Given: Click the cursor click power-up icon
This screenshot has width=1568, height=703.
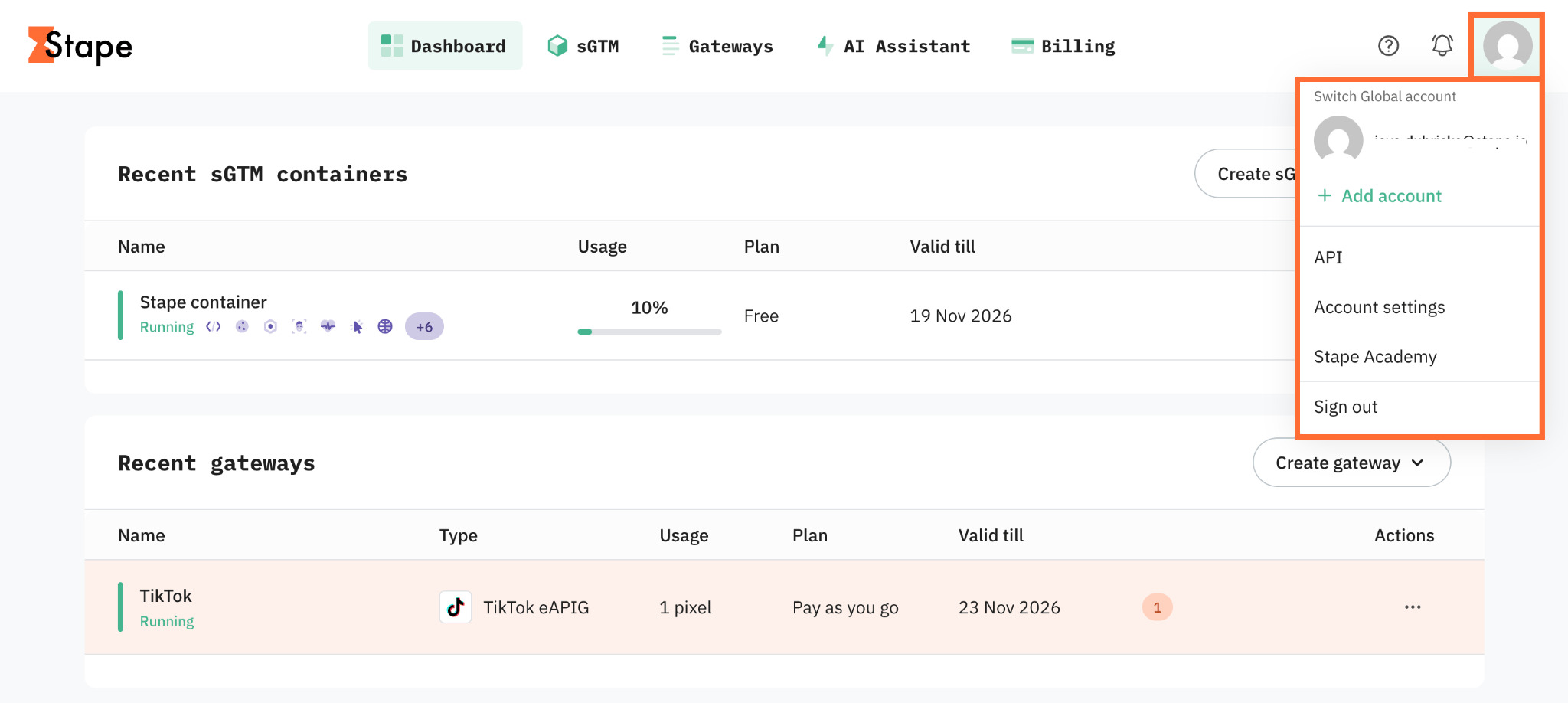Looking at the screenshot, I should (x=357, y=327).
